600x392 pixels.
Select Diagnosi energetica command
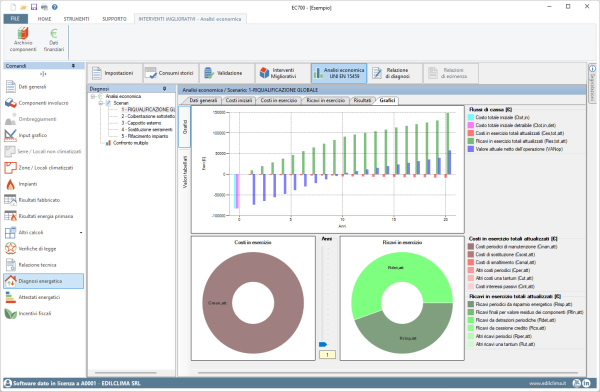point(44,281)
